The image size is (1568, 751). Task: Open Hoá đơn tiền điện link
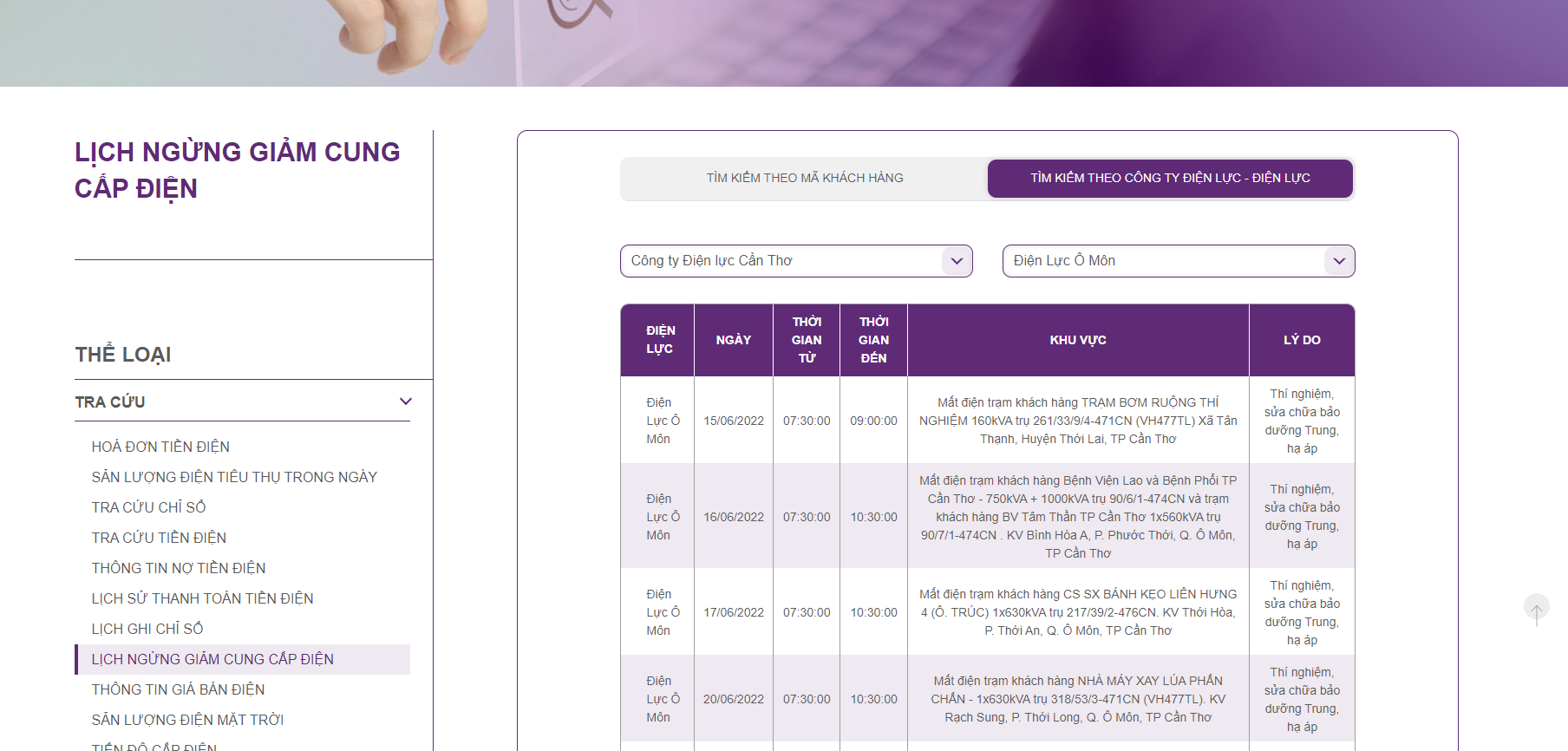coord(160,447)
